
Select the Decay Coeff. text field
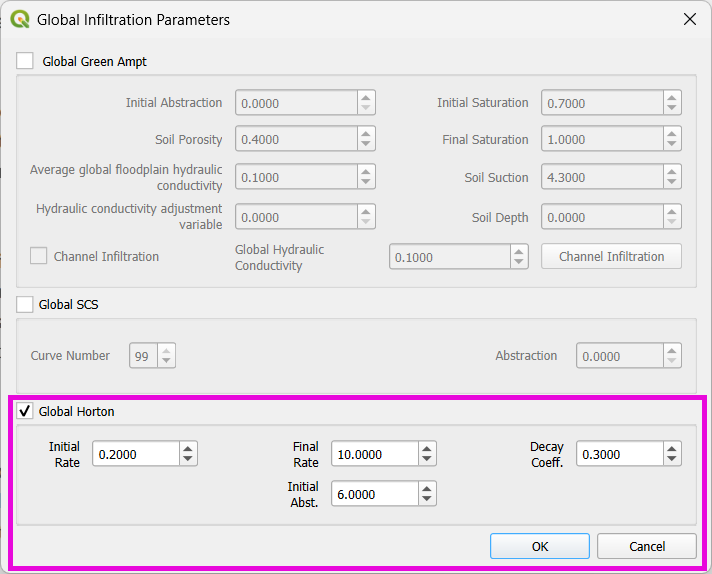[x=618, y=454]
